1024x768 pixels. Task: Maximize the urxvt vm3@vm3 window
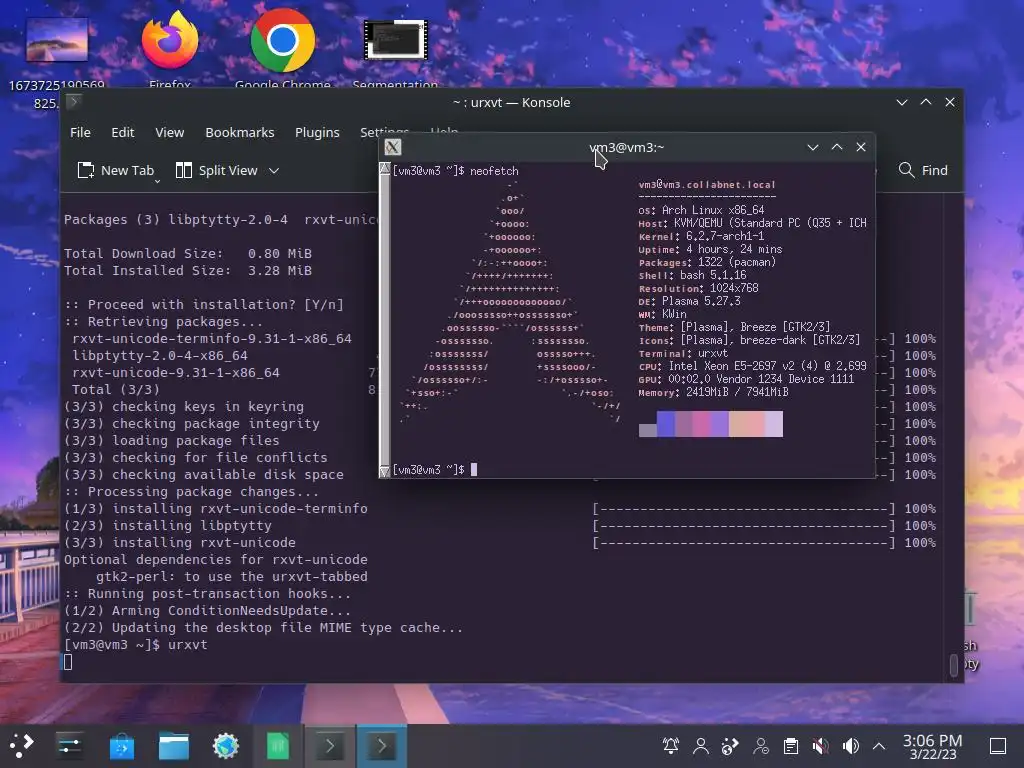tap(837, 148)
